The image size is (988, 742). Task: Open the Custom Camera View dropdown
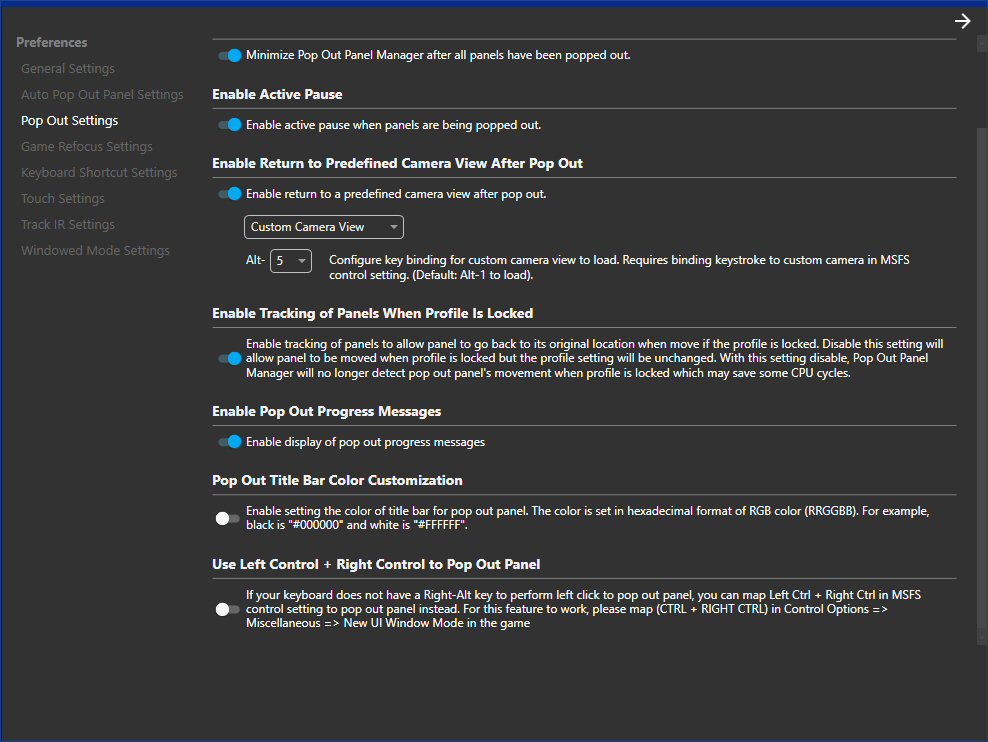[324, 227]
